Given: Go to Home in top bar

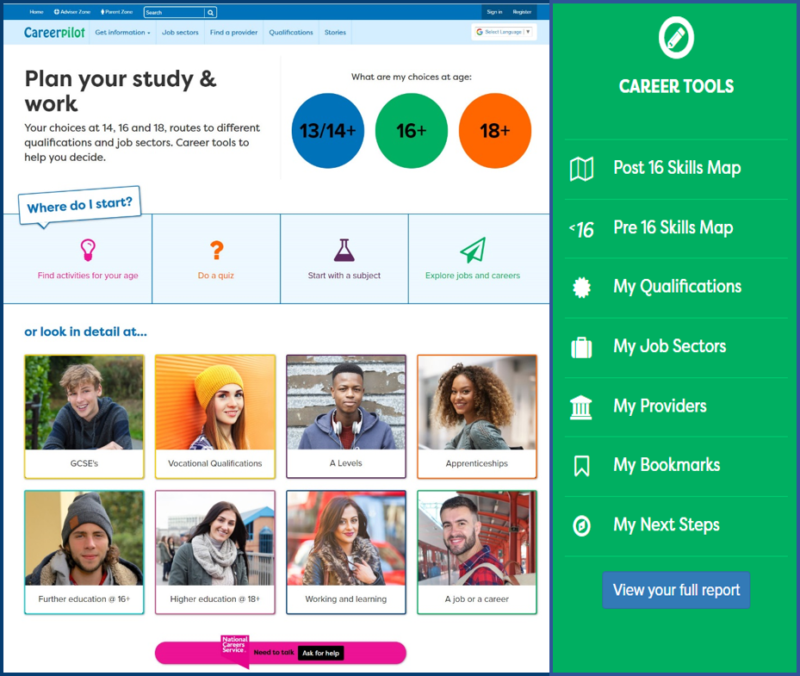Looking at the screenshot, I should tap(36, 12).
